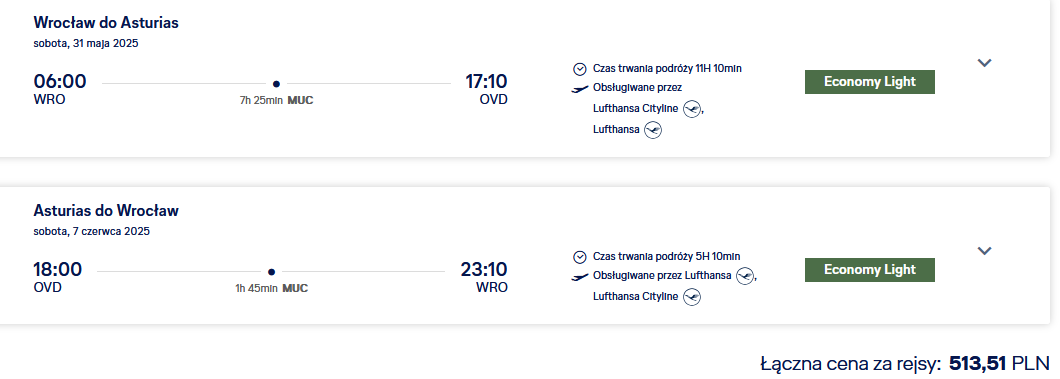The height and width of the screenshot is (379, 1060).
Task: Expand Asturias do Wrocław flight details chevron
Action: tap(984, 251)
